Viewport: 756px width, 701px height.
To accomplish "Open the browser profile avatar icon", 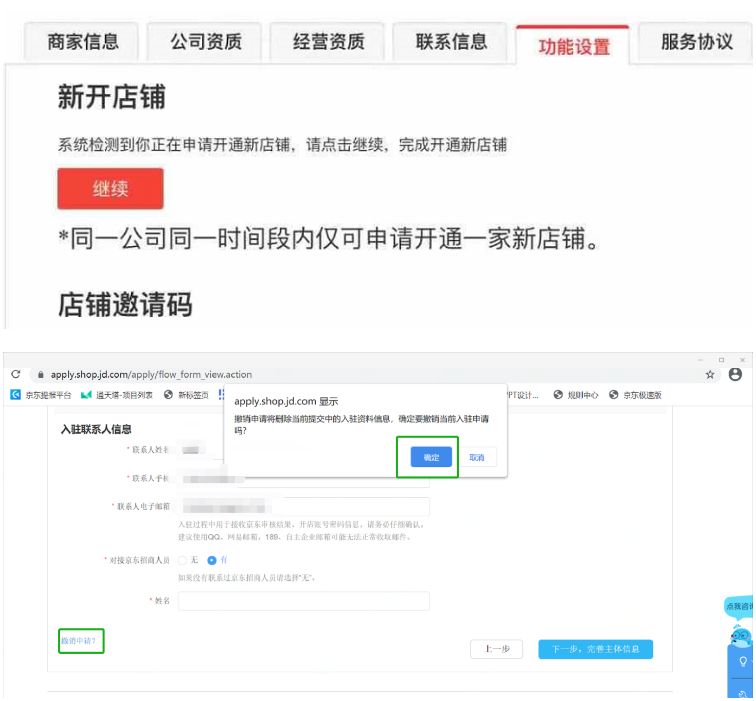I will tap(735, 374).
